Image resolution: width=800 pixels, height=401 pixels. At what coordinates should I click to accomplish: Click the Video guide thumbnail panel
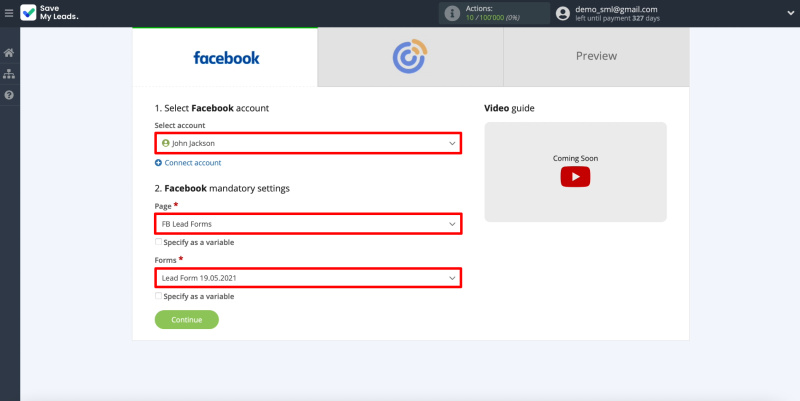coord(575,172)
